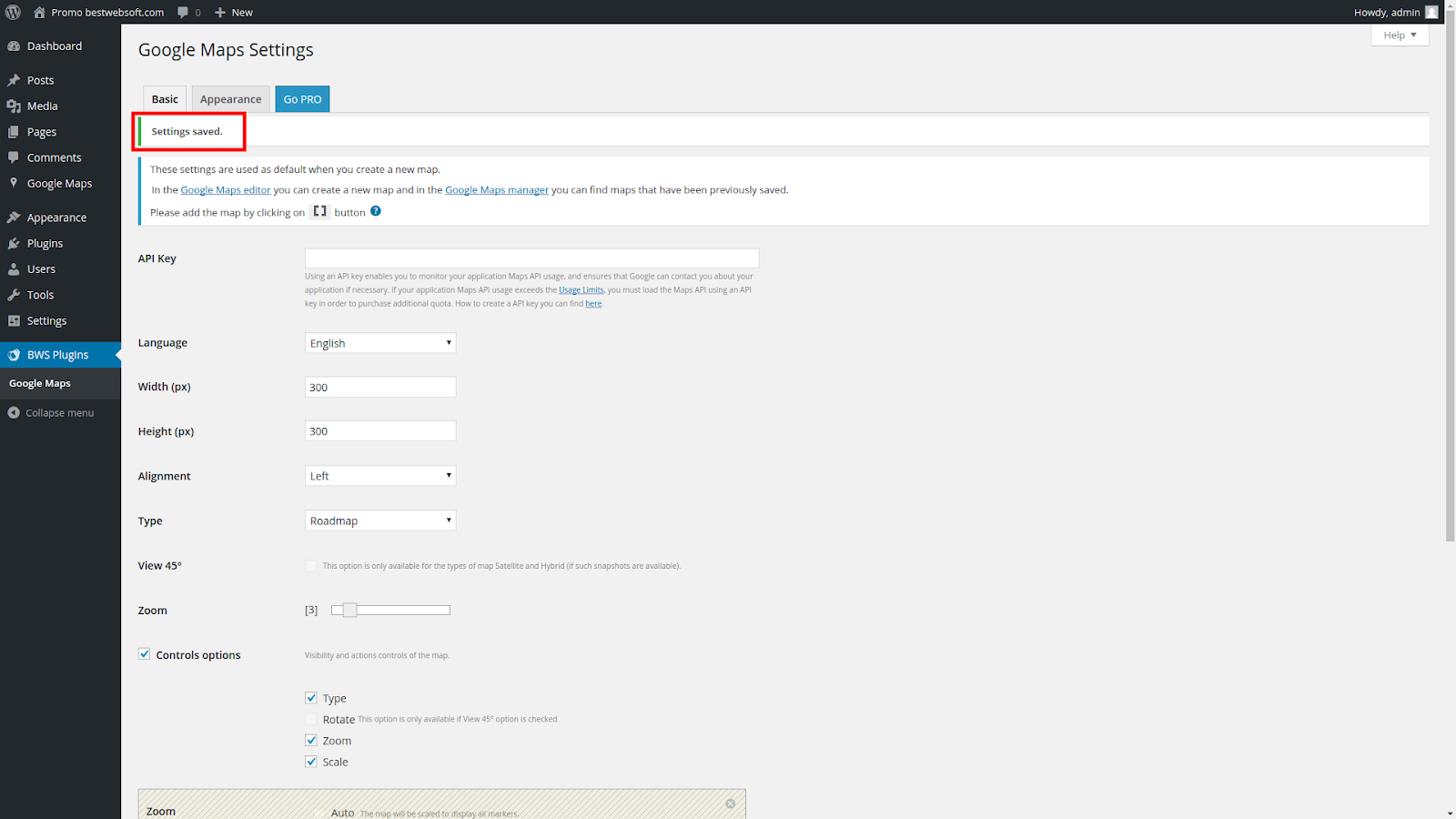Click the Posts pushpin icon
The image size is (1456, 819).
[14, 80]
